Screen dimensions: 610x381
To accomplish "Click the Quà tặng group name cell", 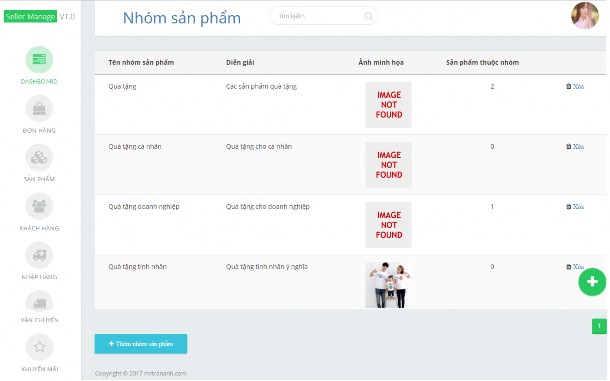I will (x=122, y=86).
